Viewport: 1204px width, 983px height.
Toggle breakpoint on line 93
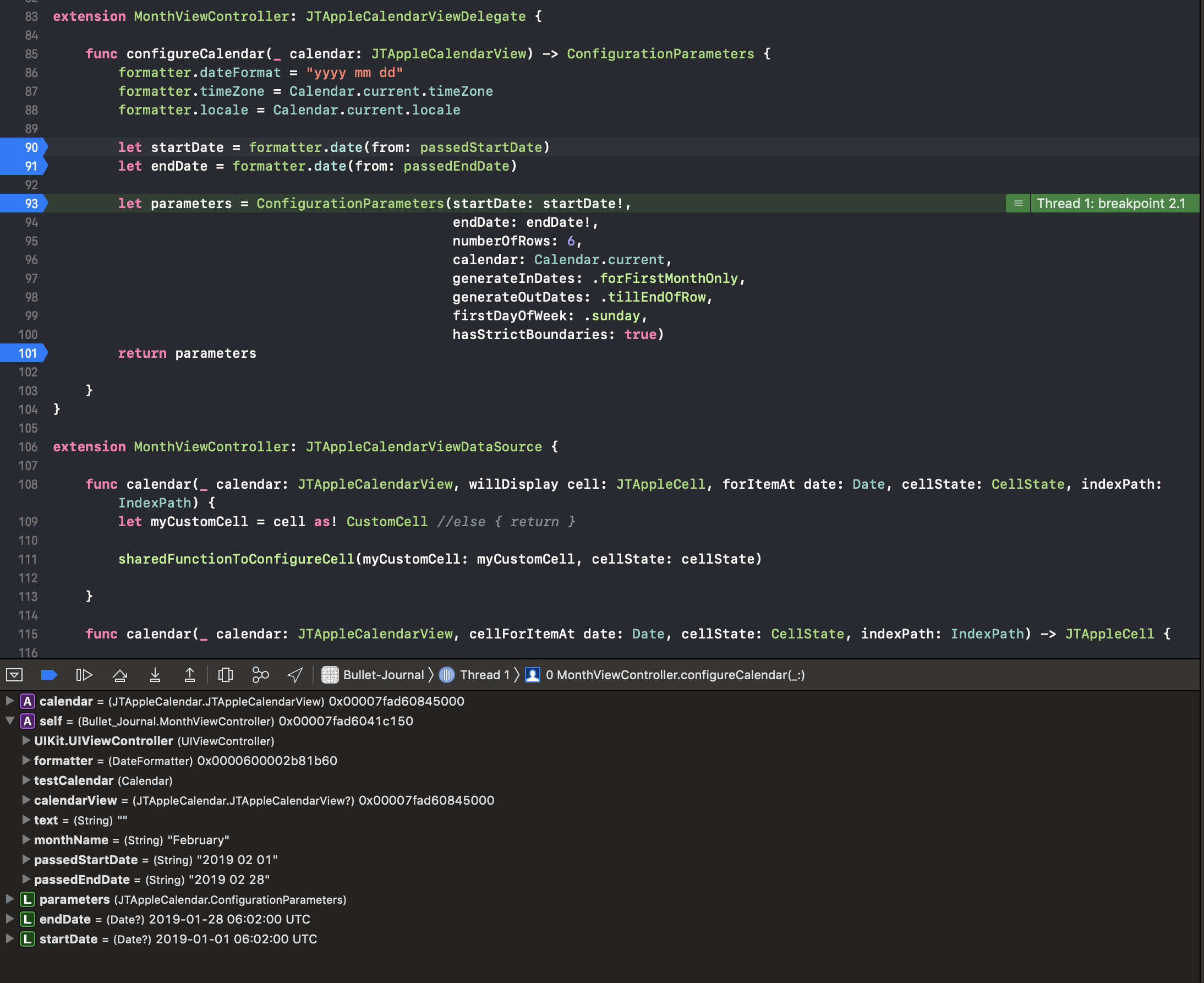coord(24,203)
